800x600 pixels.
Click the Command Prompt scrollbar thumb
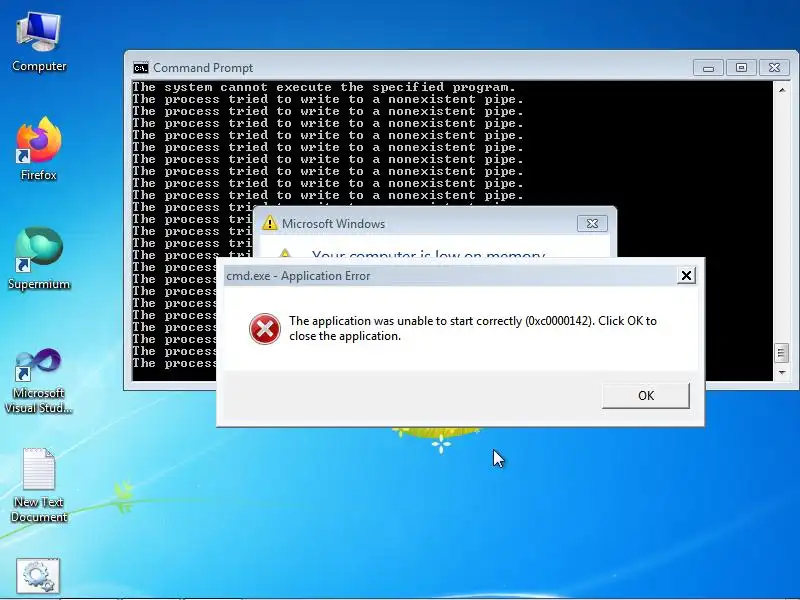click(x=781, y=353)
